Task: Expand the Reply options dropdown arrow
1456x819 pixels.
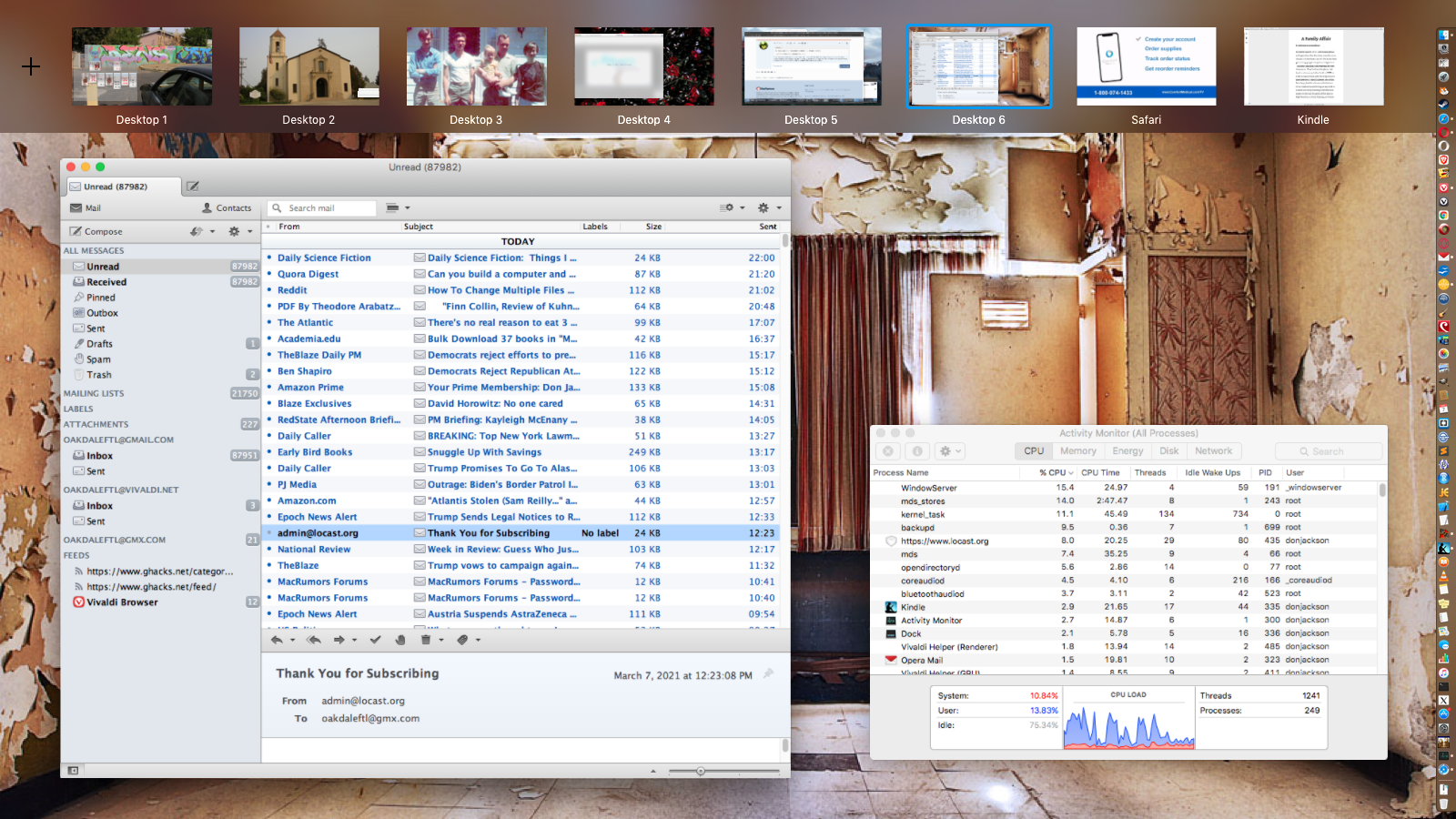Action: click(x=292, y=640)
